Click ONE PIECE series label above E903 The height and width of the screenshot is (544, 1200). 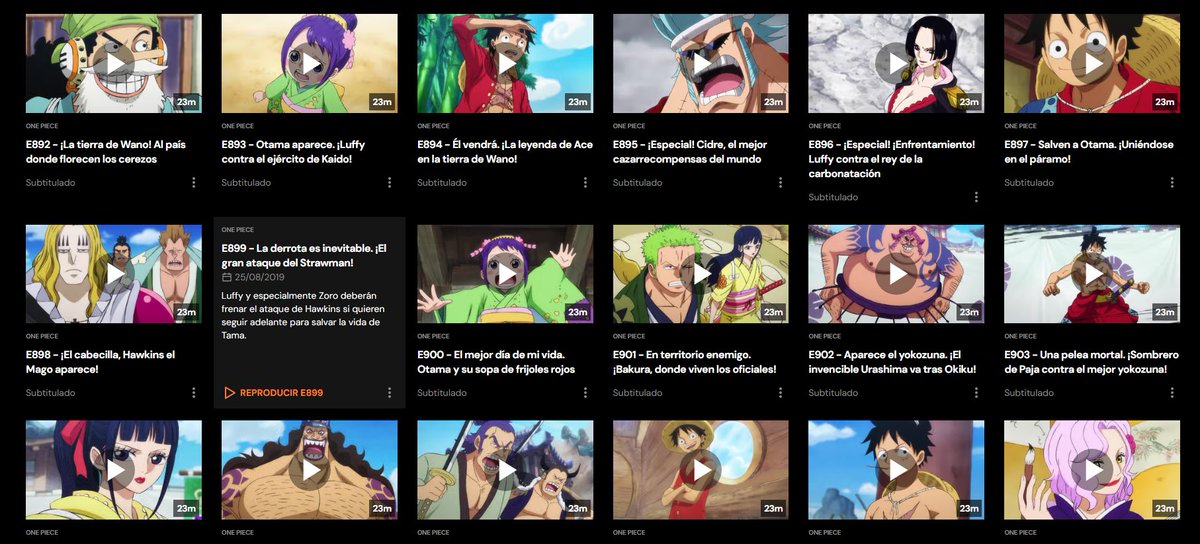(x=1020, y=337)
